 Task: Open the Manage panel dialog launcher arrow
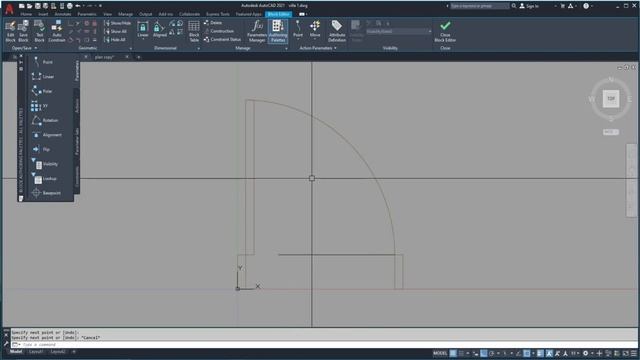click(x=286, y=49)
